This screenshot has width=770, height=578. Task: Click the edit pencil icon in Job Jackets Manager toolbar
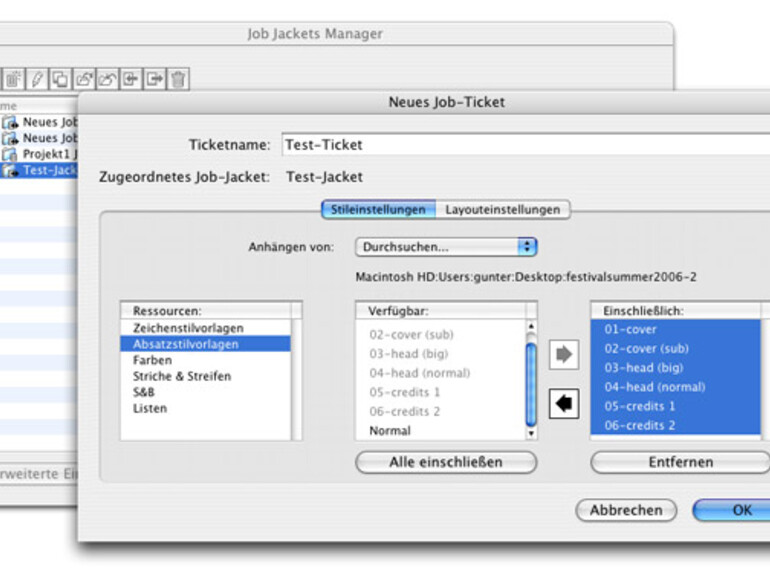(x=37, y=79)
